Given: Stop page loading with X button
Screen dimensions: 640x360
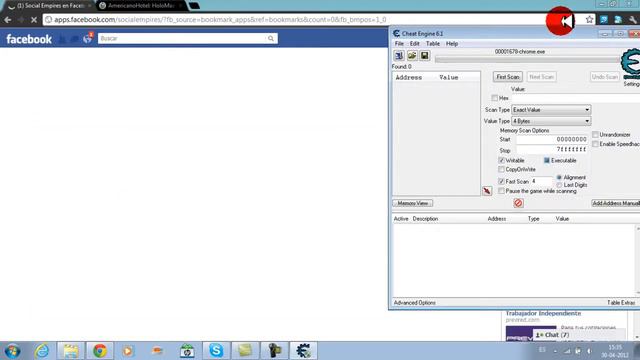Looking at the screenshot, I should pyautogui.click(x=34, y=20).
